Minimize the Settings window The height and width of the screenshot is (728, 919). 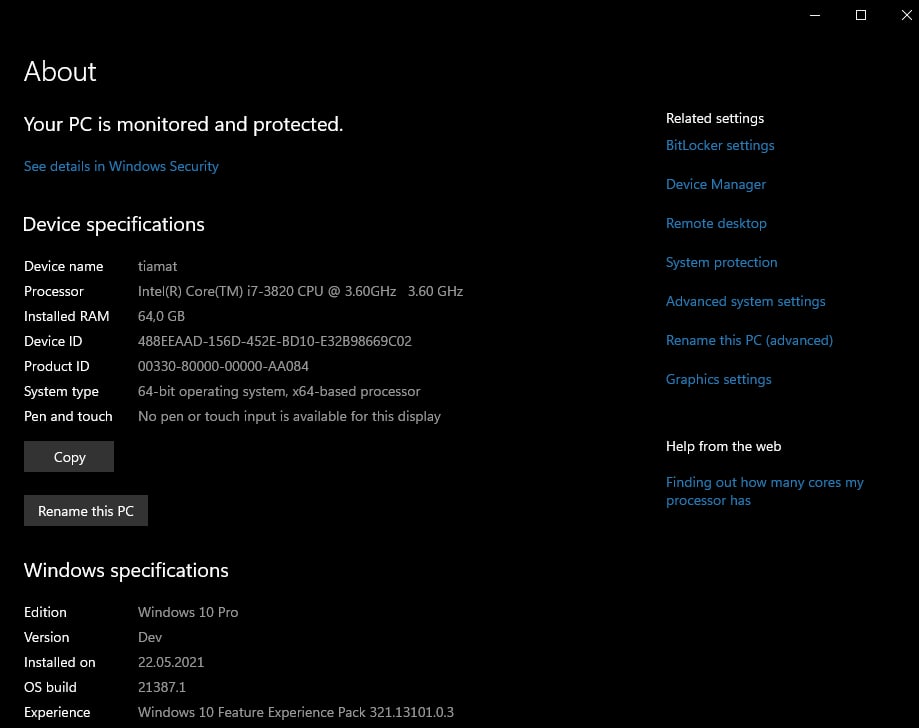click(x=815, y=15)
